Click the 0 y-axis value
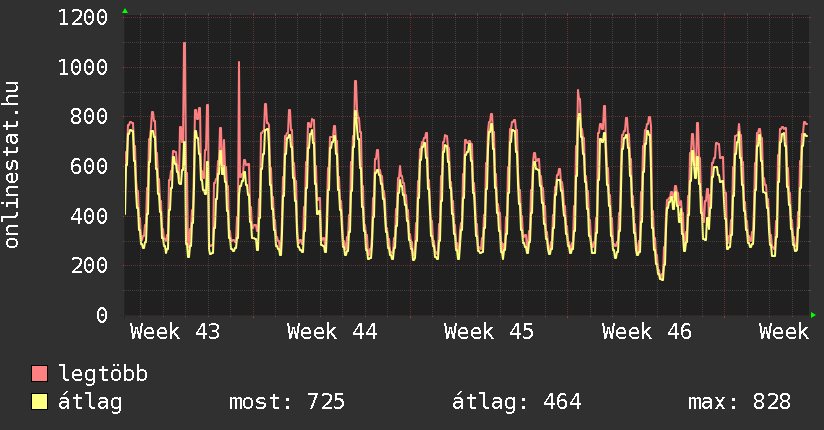This screenshot has width=824, height=430. pos(102,315)
